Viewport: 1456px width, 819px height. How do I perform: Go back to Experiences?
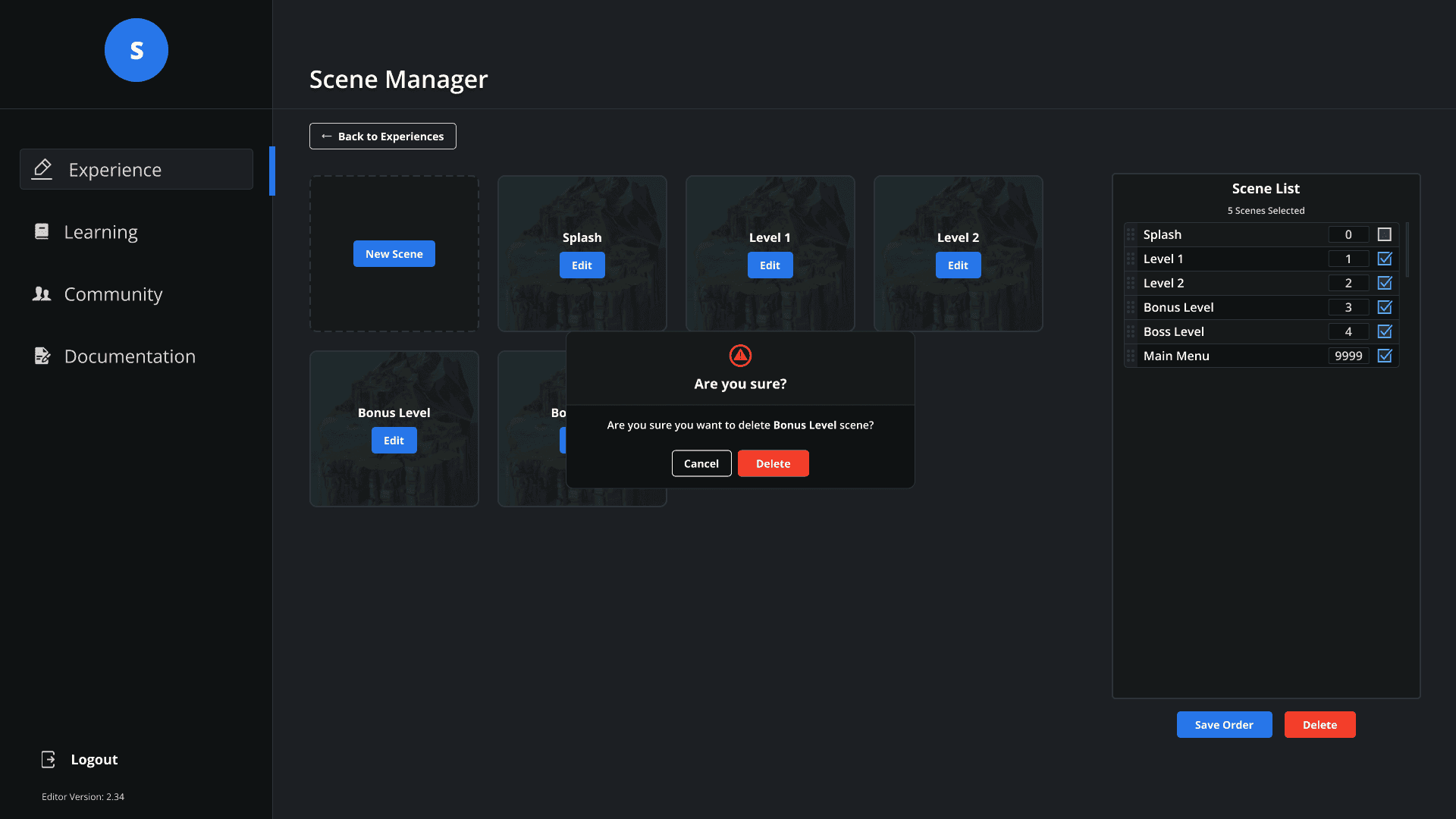(x=383, y=136)
